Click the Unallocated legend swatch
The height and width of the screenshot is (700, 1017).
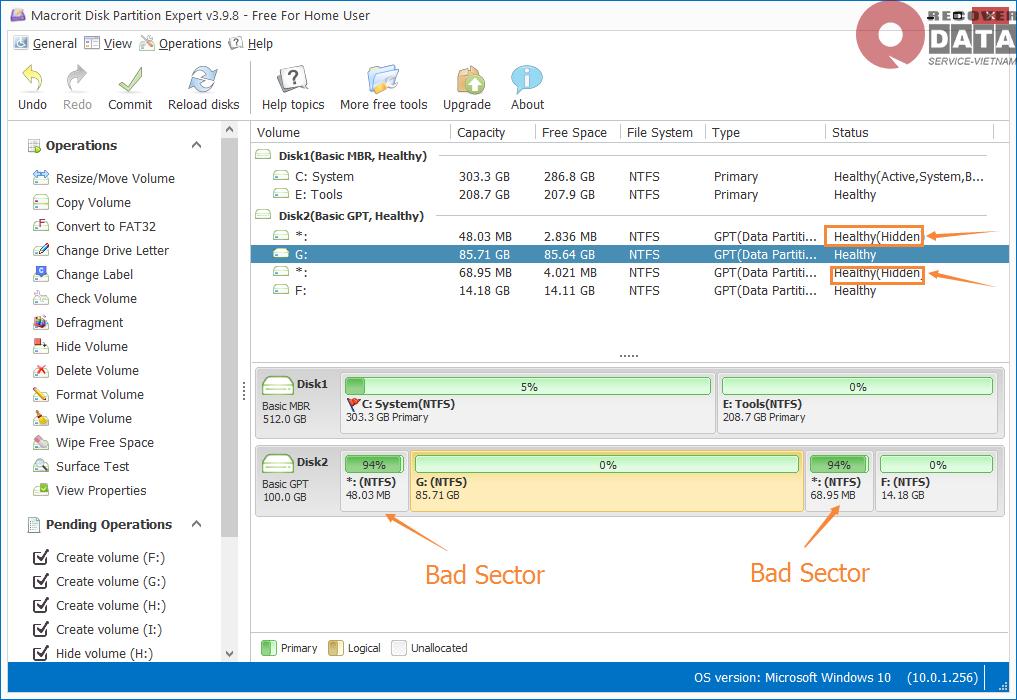click(x=399, y=647)
